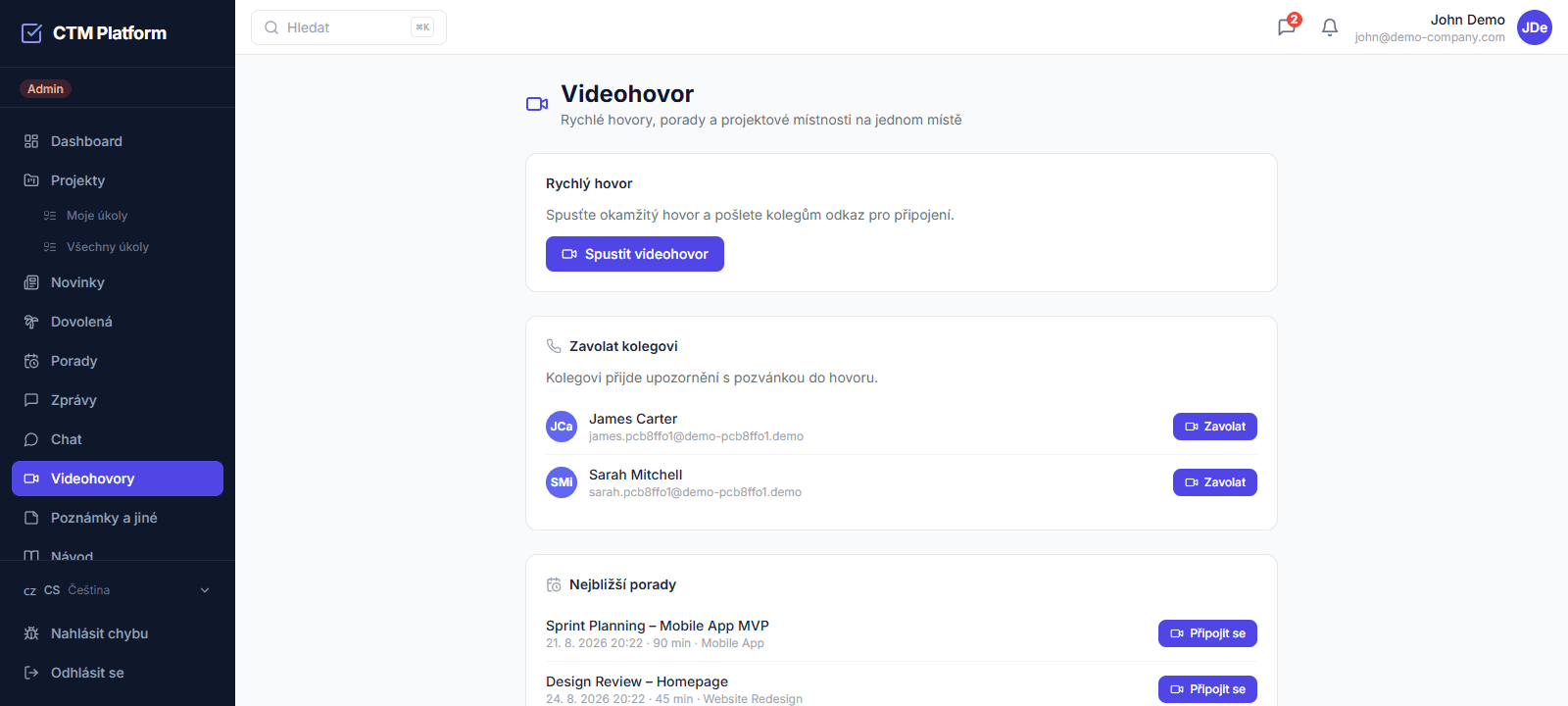The height and width of the screenshot is (706, 1568).
Task: Open Dashboard in the sidebar
Action: tap(118, 141)
